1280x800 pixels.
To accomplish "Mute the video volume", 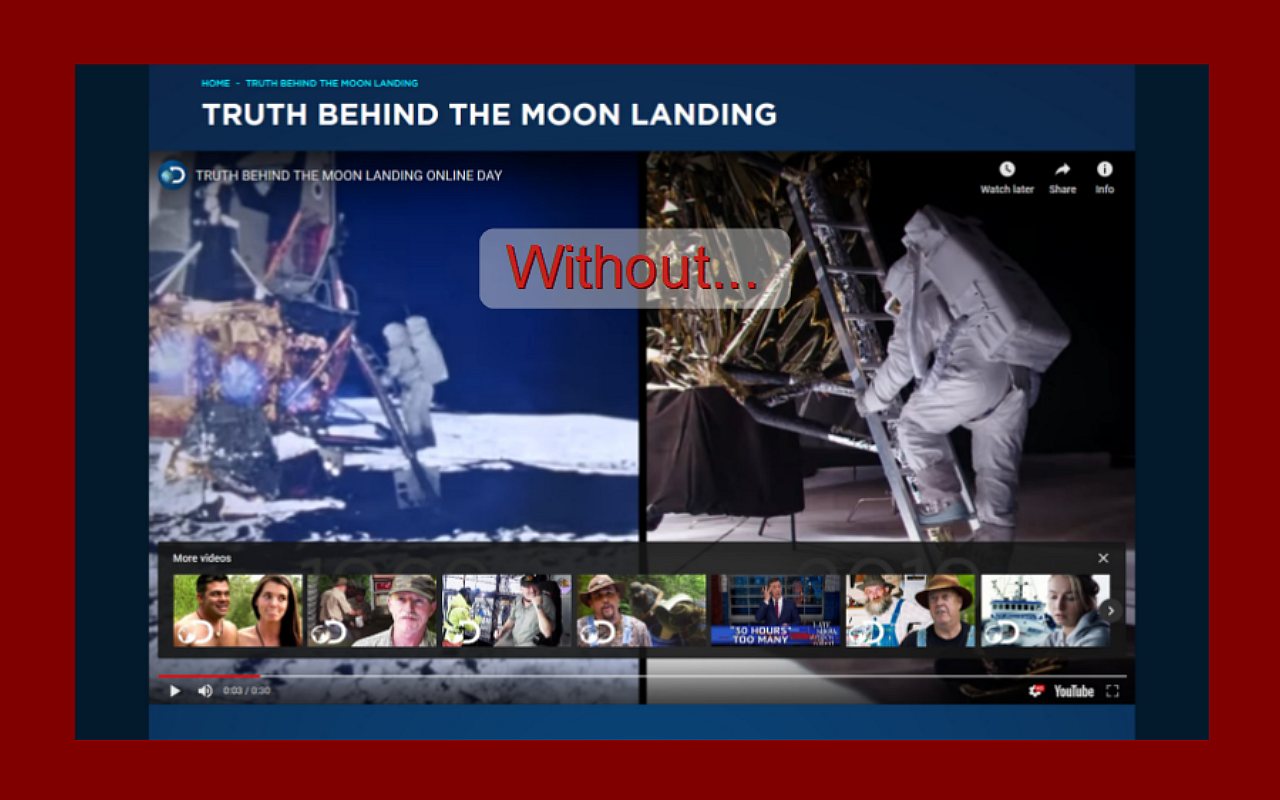I will click(205, 691).
